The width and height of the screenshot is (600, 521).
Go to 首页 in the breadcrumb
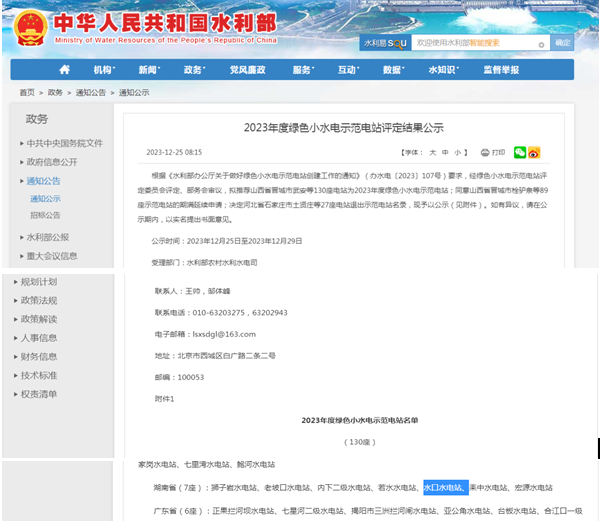pyautogui.click(x=27, y=92)
